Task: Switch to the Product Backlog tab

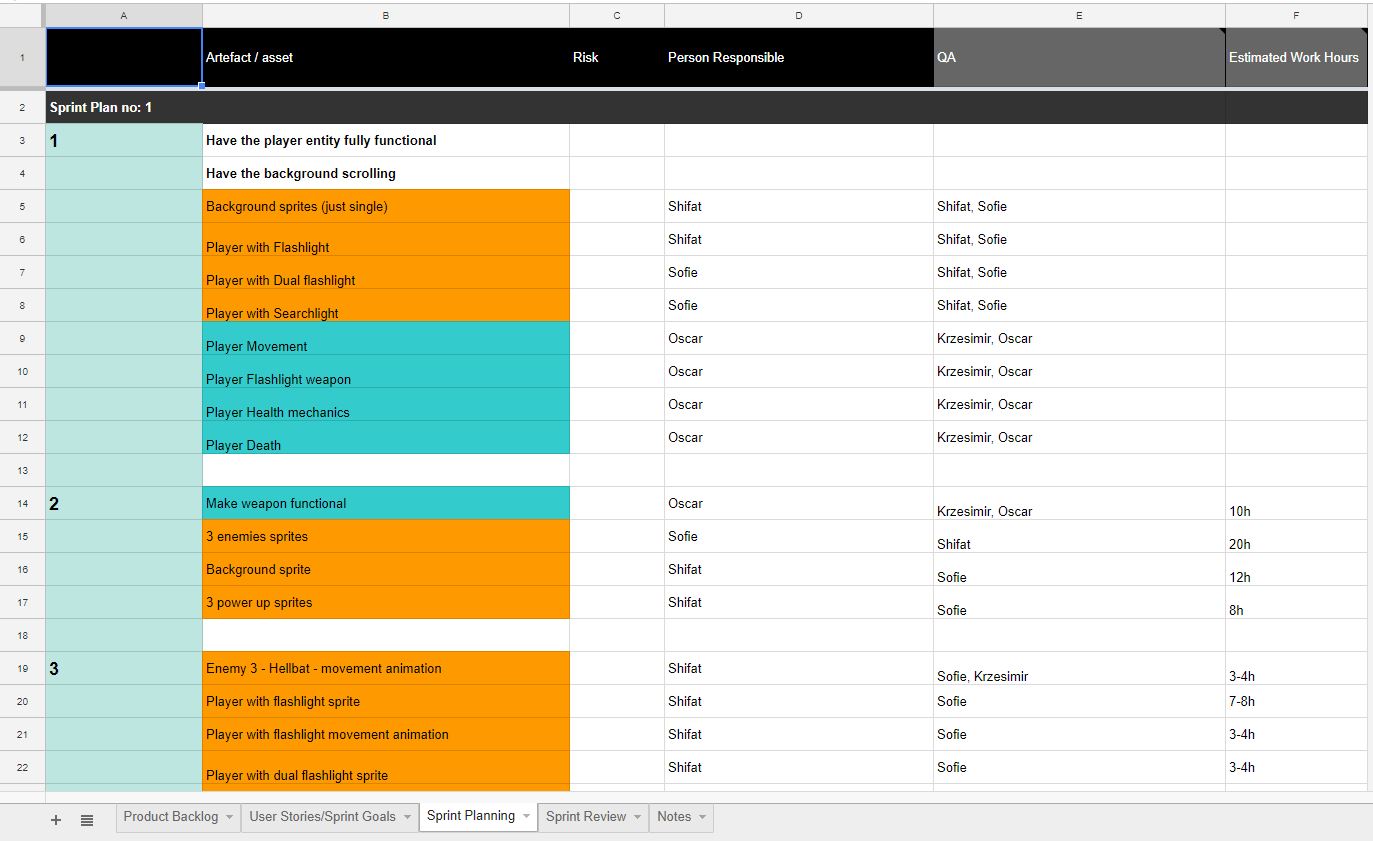Action: [170, 817]
